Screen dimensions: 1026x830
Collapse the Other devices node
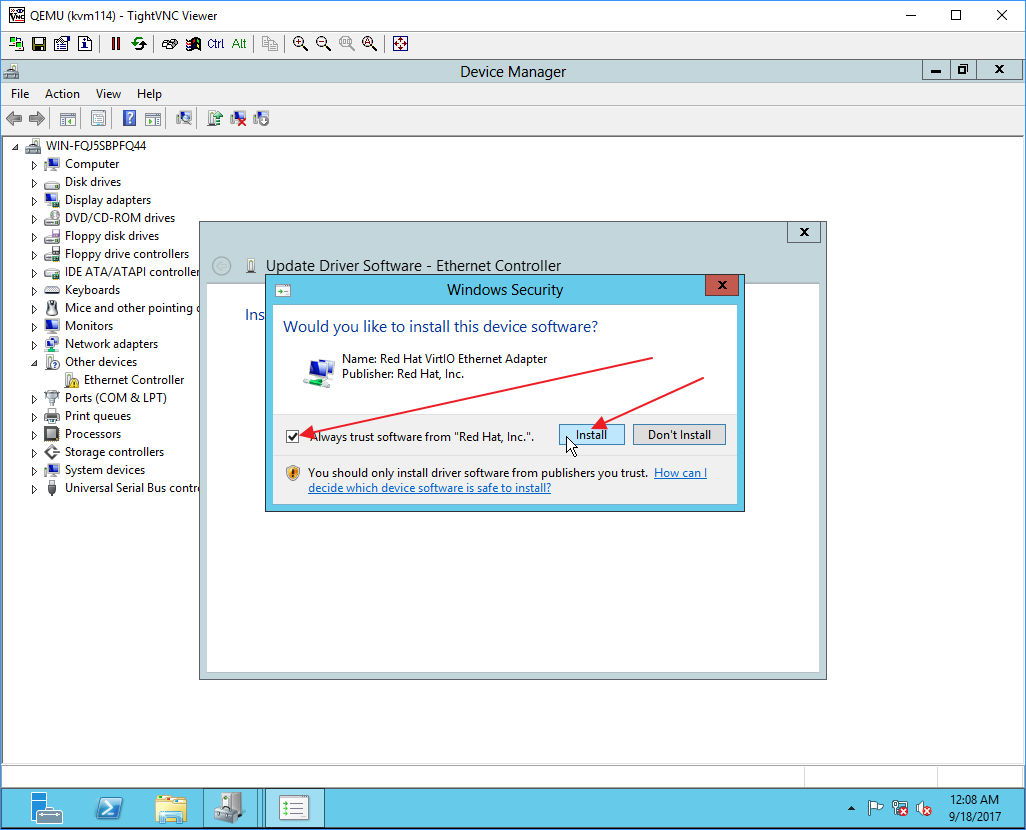[x=34, y=363]
